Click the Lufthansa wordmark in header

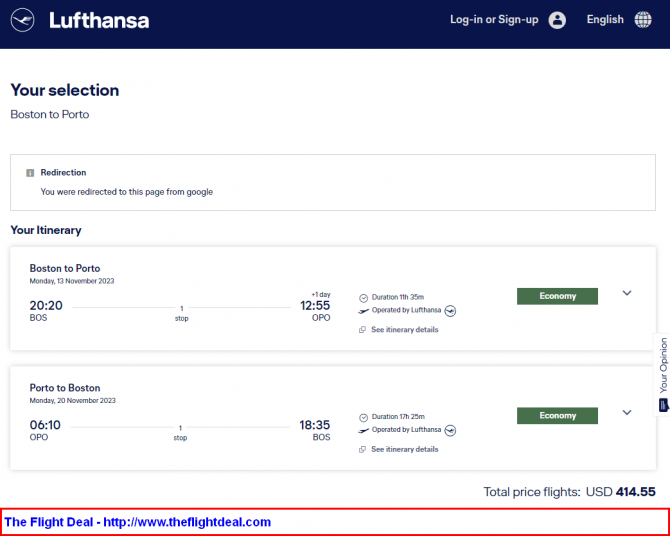tap(99, 20)
